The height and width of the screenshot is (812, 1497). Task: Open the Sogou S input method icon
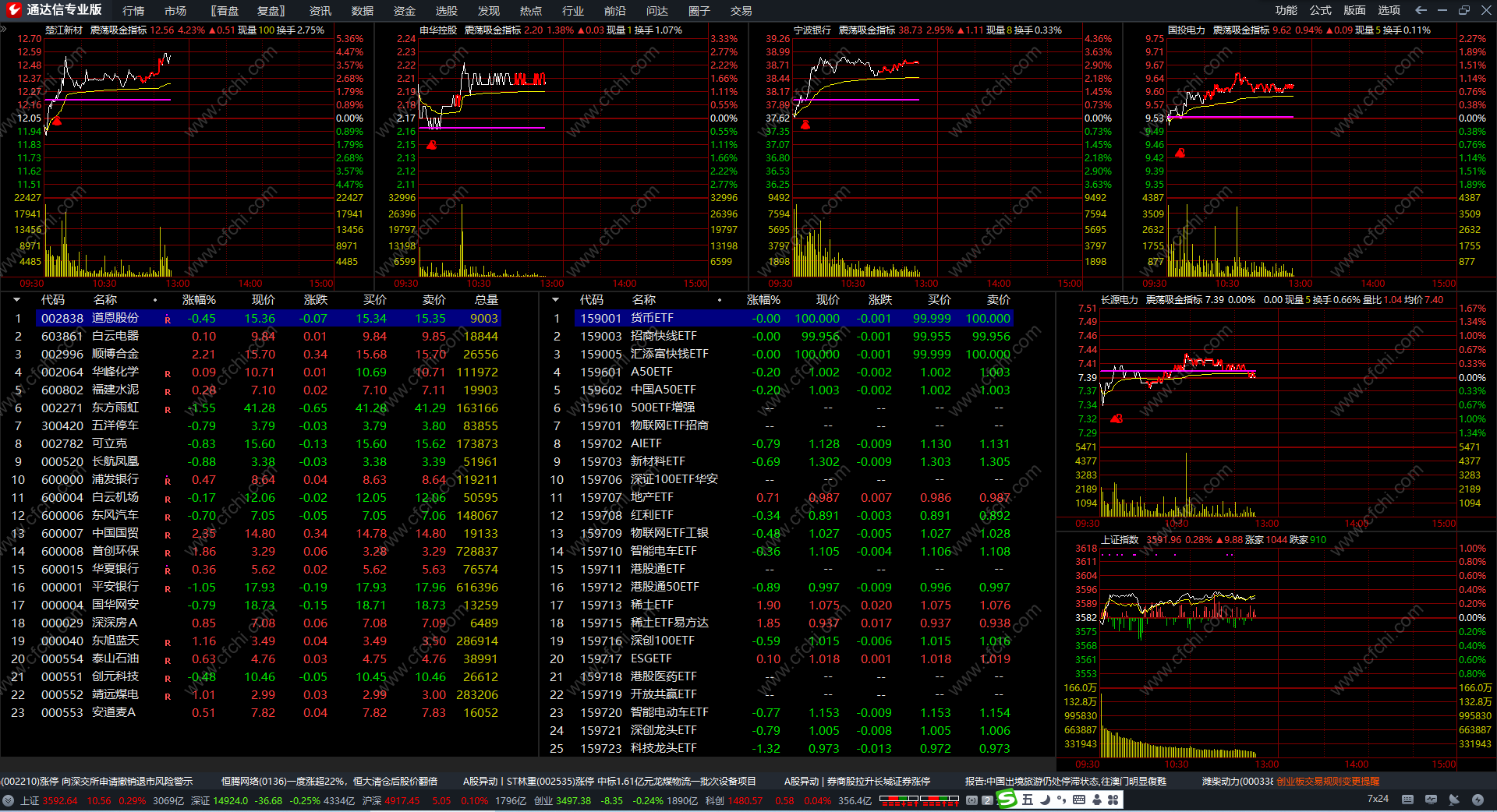click(1007, 800)
